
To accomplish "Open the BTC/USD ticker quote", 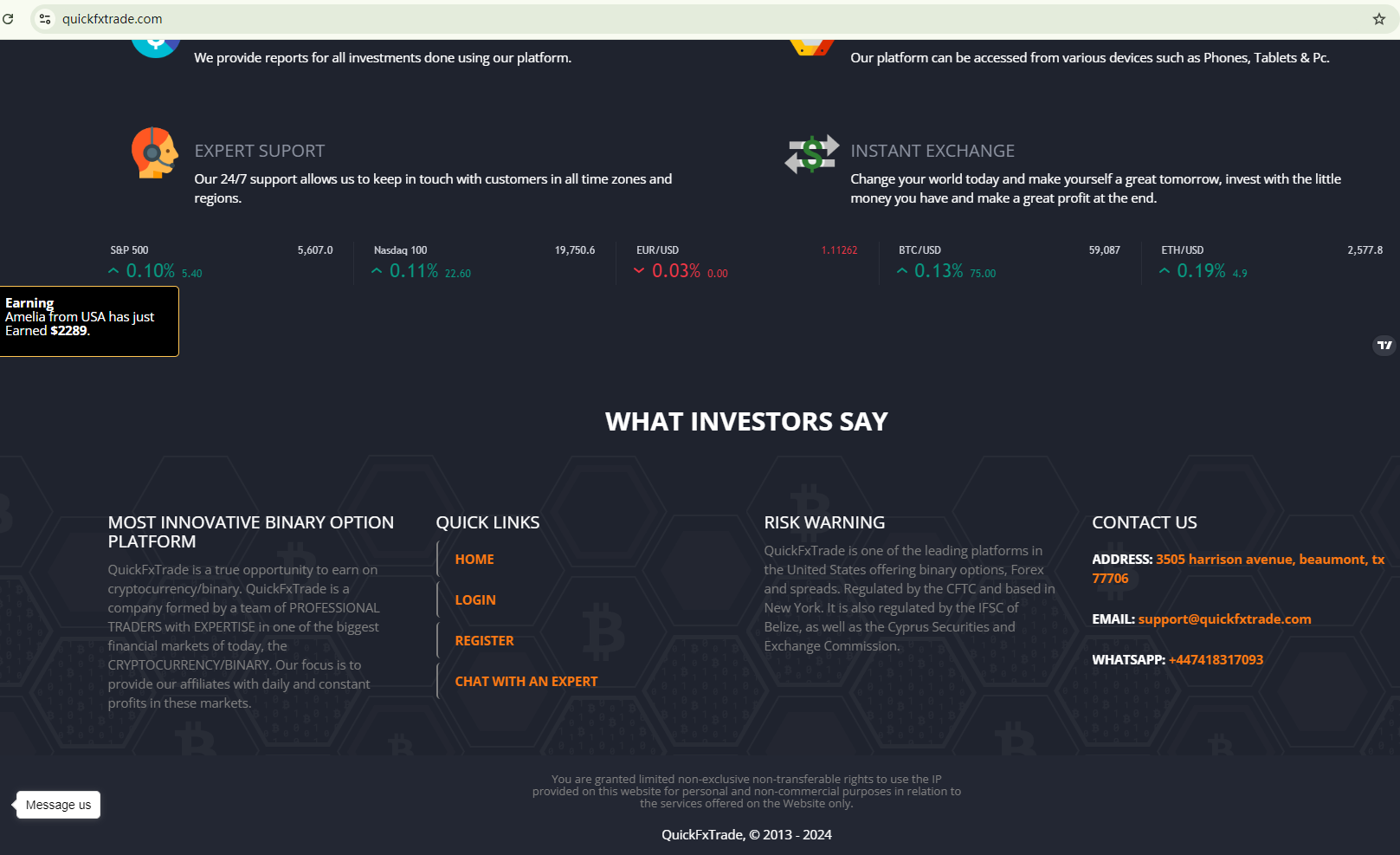I will [1009, 261].
